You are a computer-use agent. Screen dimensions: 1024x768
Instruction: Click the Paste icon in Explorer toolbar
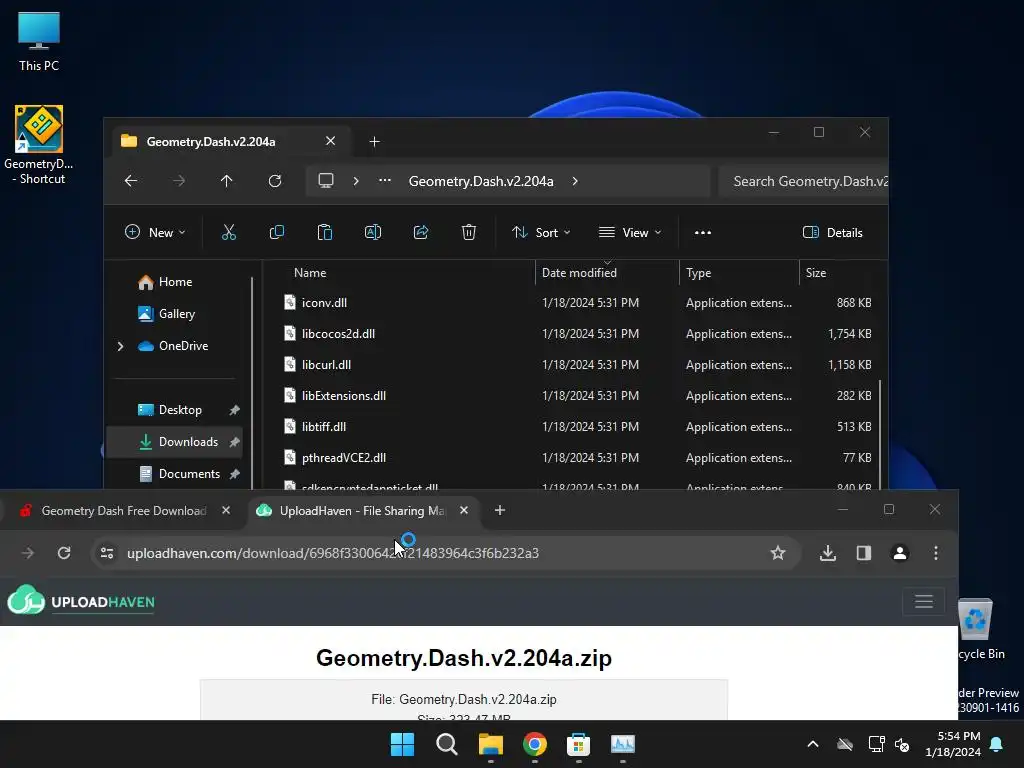325,232
